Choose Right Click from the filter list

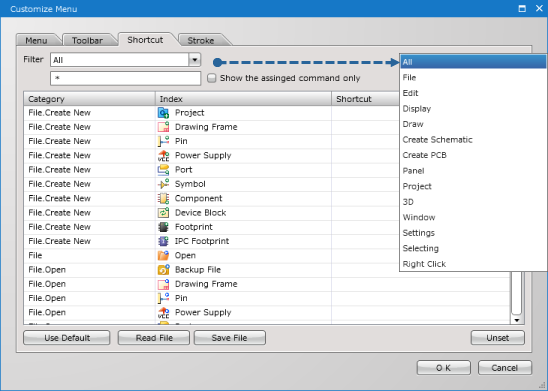pos(473,264)
